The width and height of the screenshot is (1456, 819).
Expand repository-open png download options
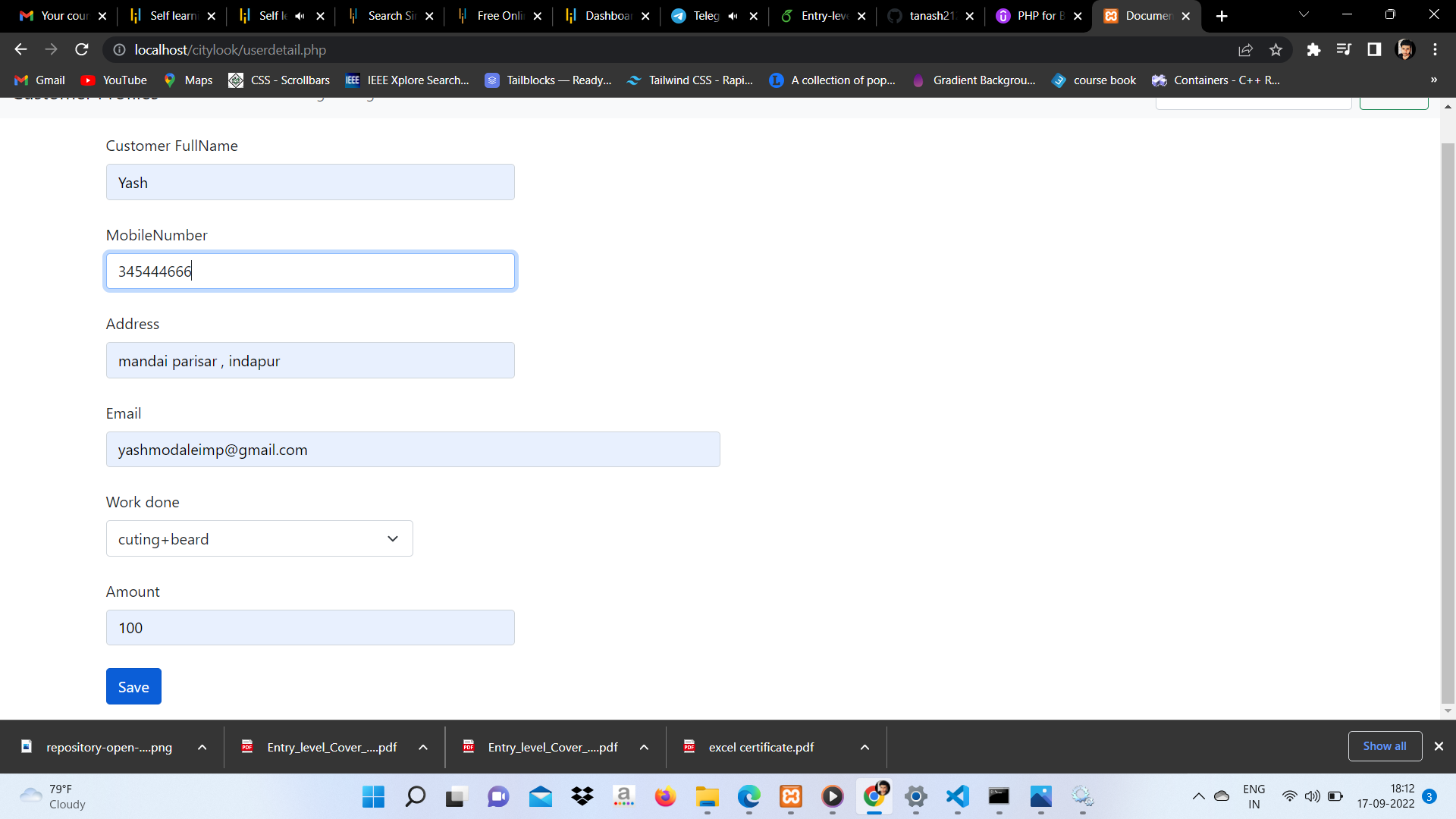202,747
